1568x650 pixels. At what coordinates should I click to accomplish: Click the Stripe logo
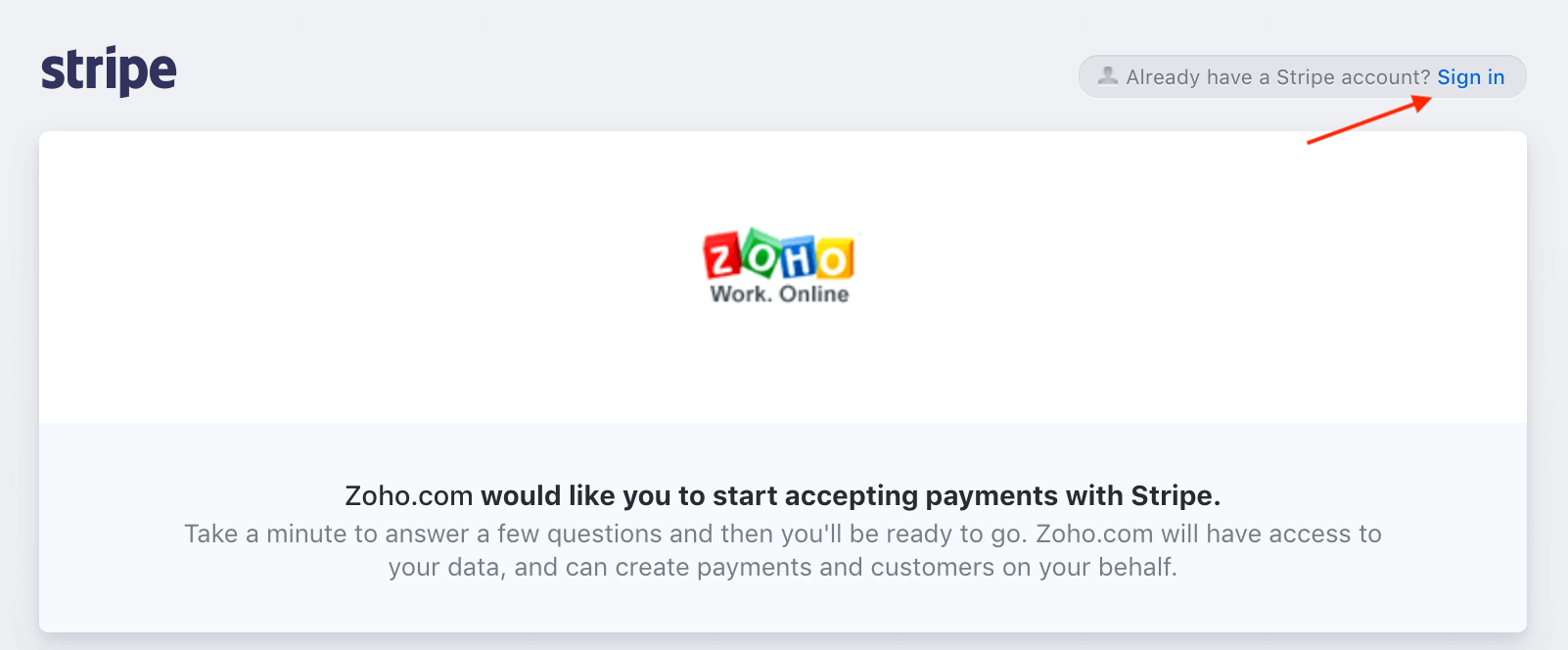click(x=109, y=70)
